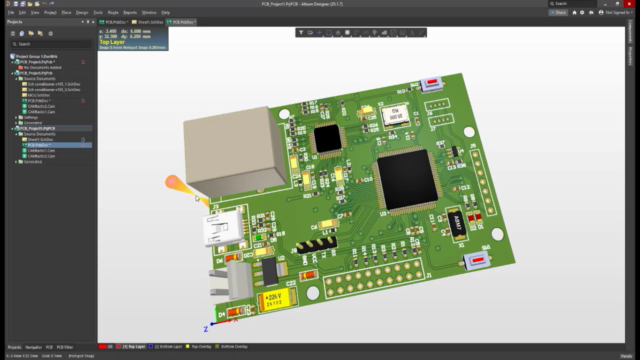
Task: Switch to the PCB Filter panel tab
Action: [64, 347]
